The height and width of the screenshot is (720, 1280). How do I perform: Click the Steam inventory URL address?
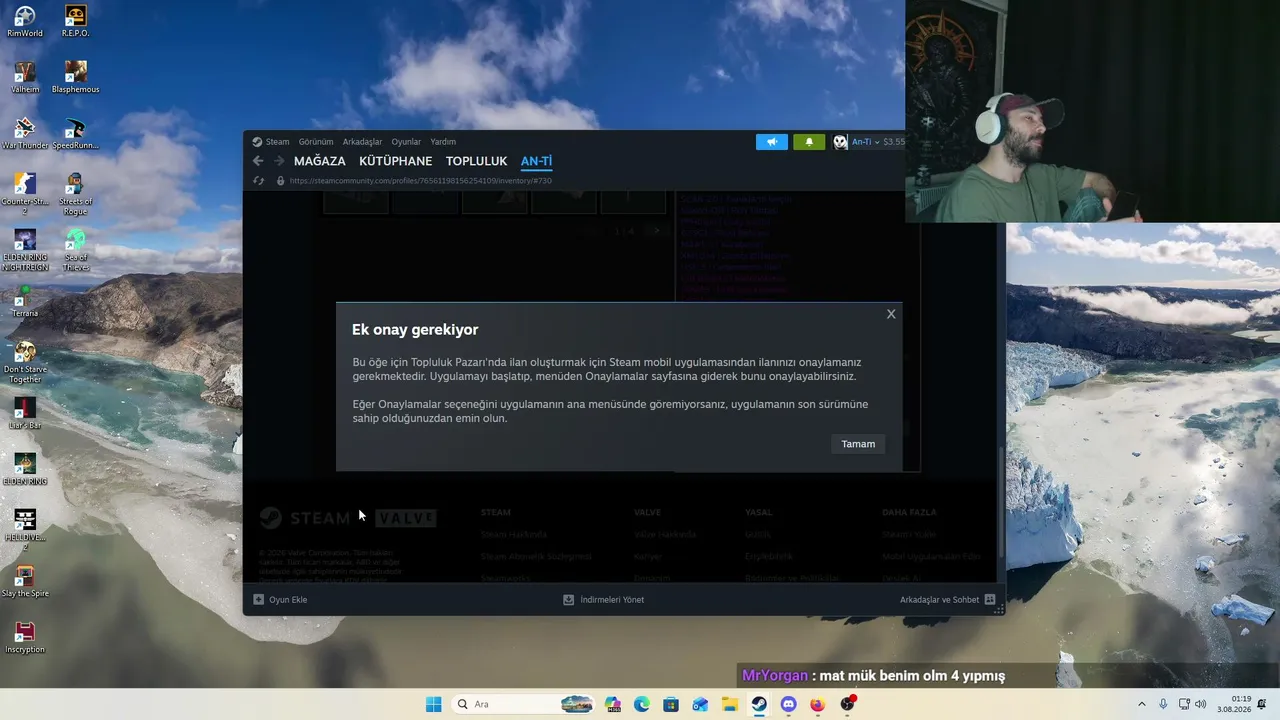pyautogui.click(x=420, y=181)
